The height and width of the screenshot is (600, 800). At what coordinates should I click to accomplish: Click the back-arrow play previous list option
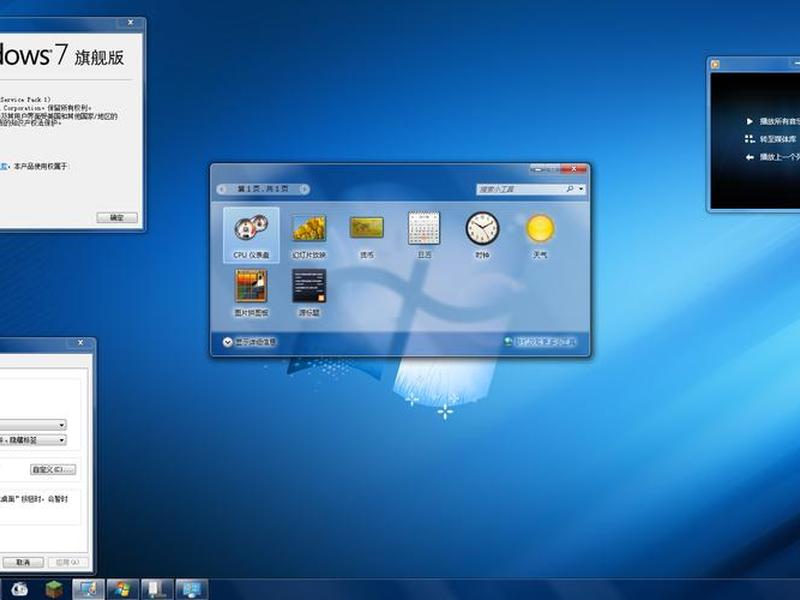(x=772, y=157)
